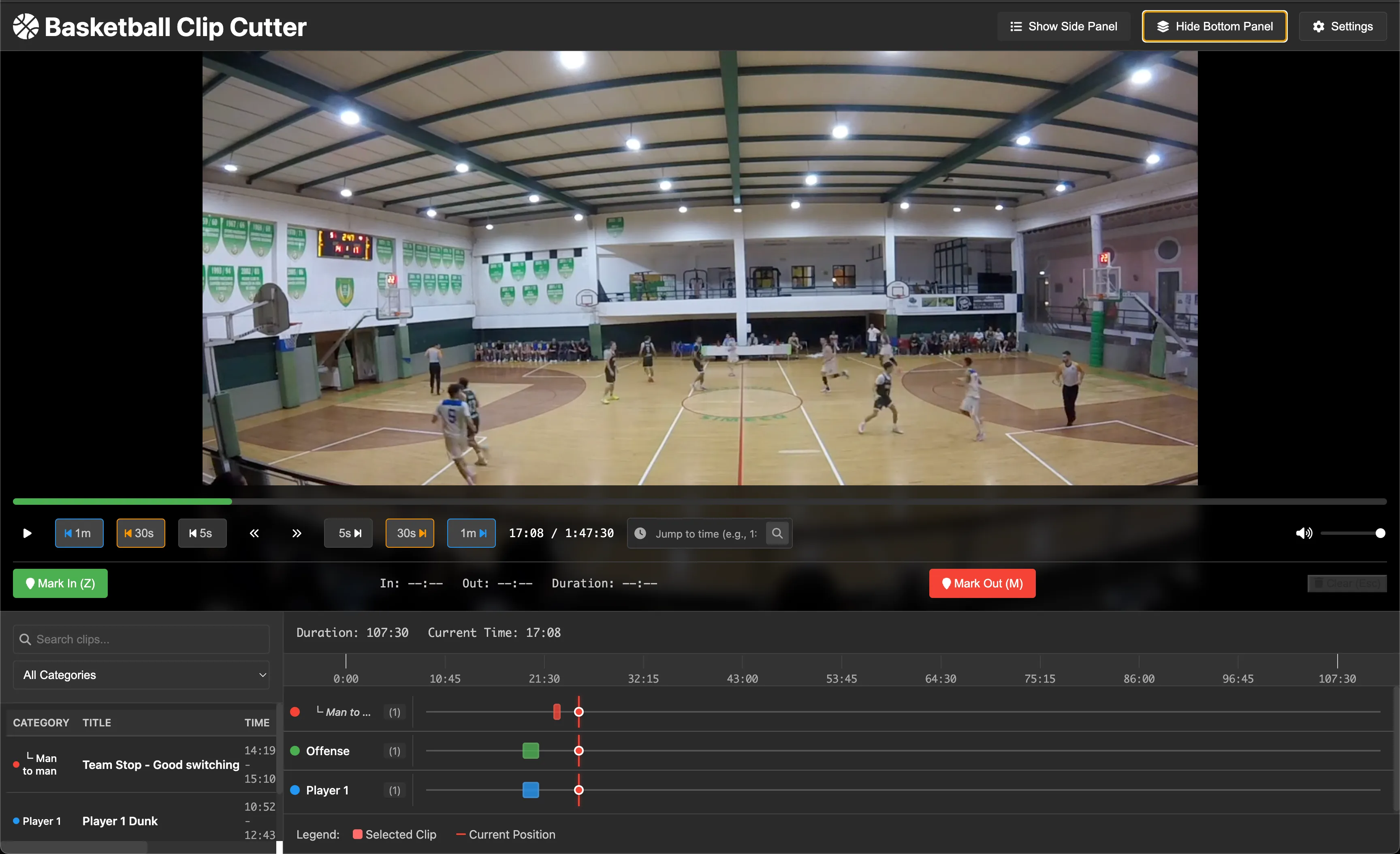
Task: Click the Play button to start playback
Action: point(27,533)
